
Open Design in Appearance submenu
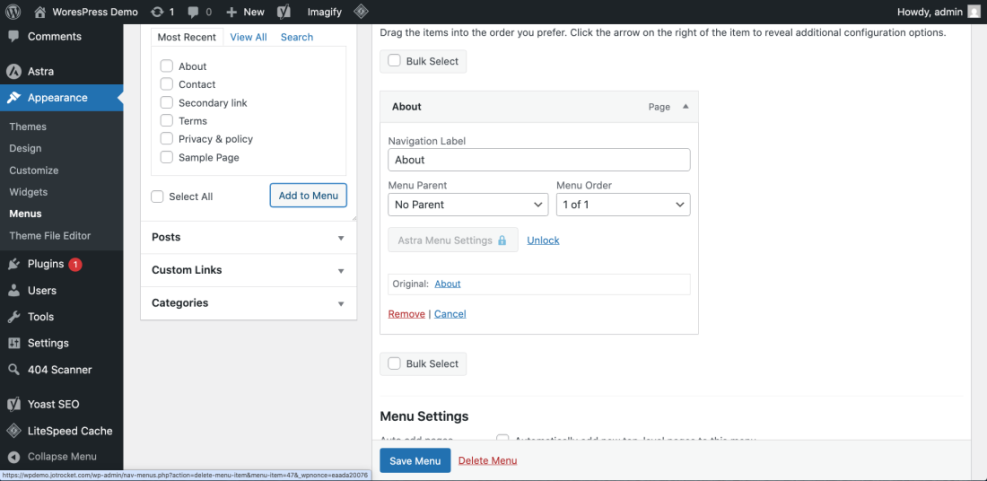click(25, 149)
